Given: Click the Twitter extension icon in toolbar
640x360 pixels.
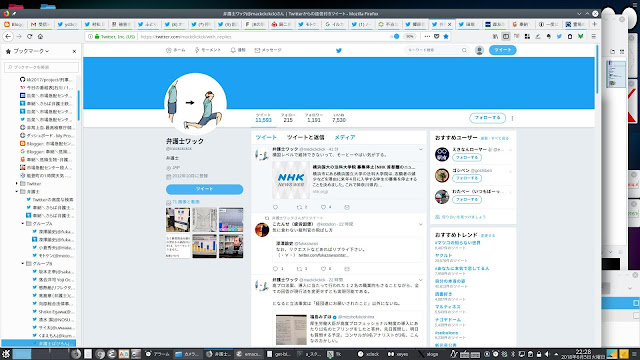Looking at the screenshot, I should [559, 36].
